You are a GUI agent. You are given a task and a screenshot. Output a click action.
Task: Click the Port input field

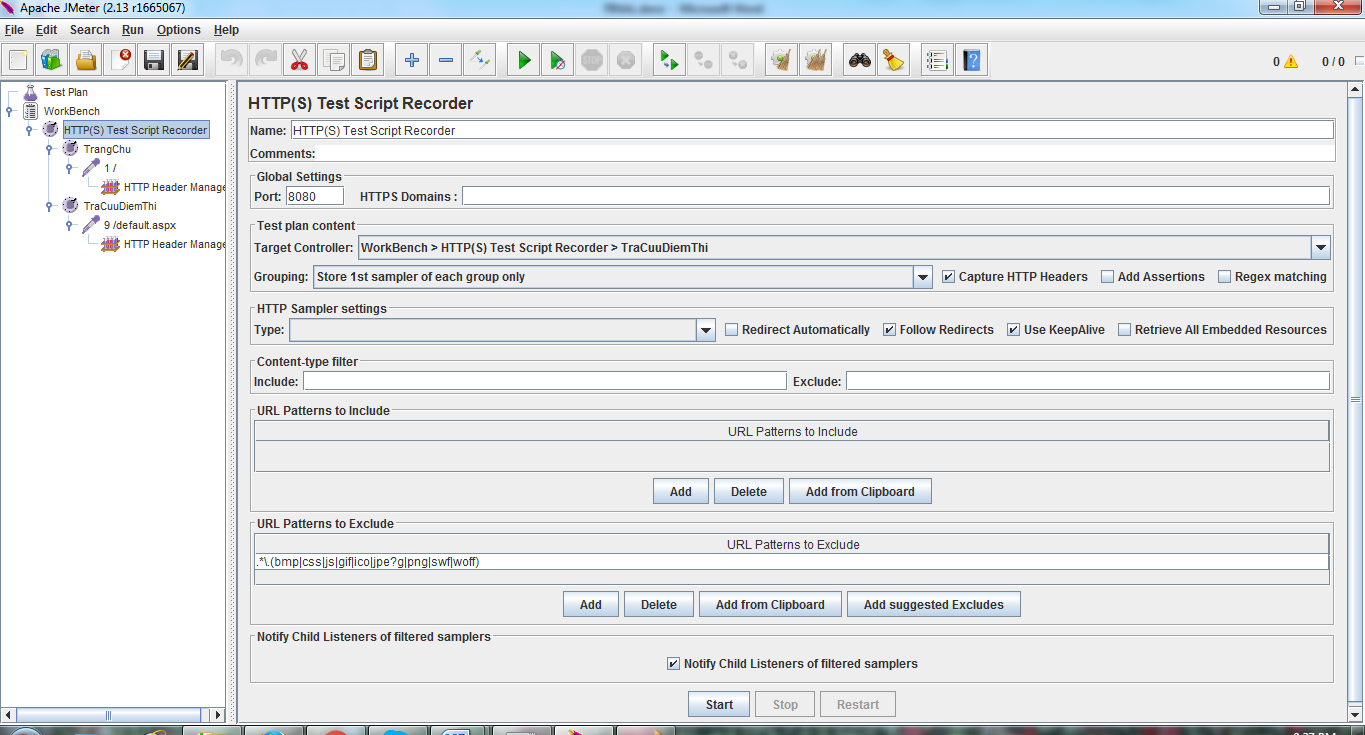pyautogui.click(x=315, y=197)
